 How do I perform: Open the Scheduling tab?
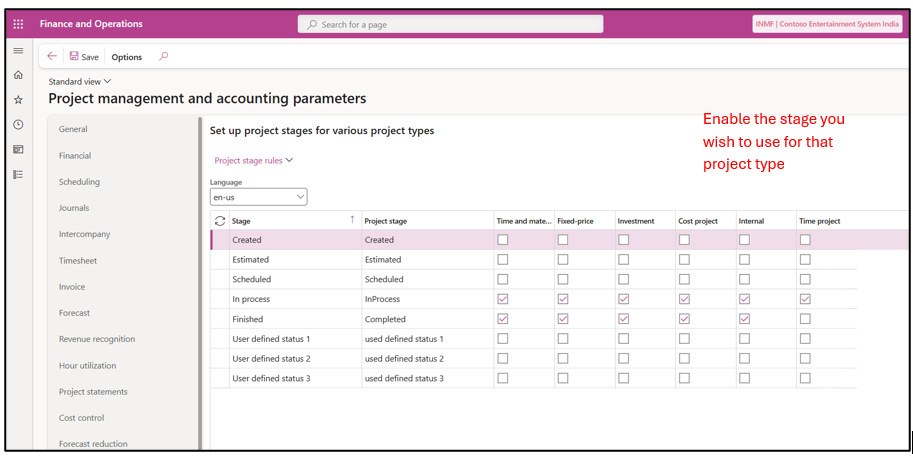pos(79,182)
